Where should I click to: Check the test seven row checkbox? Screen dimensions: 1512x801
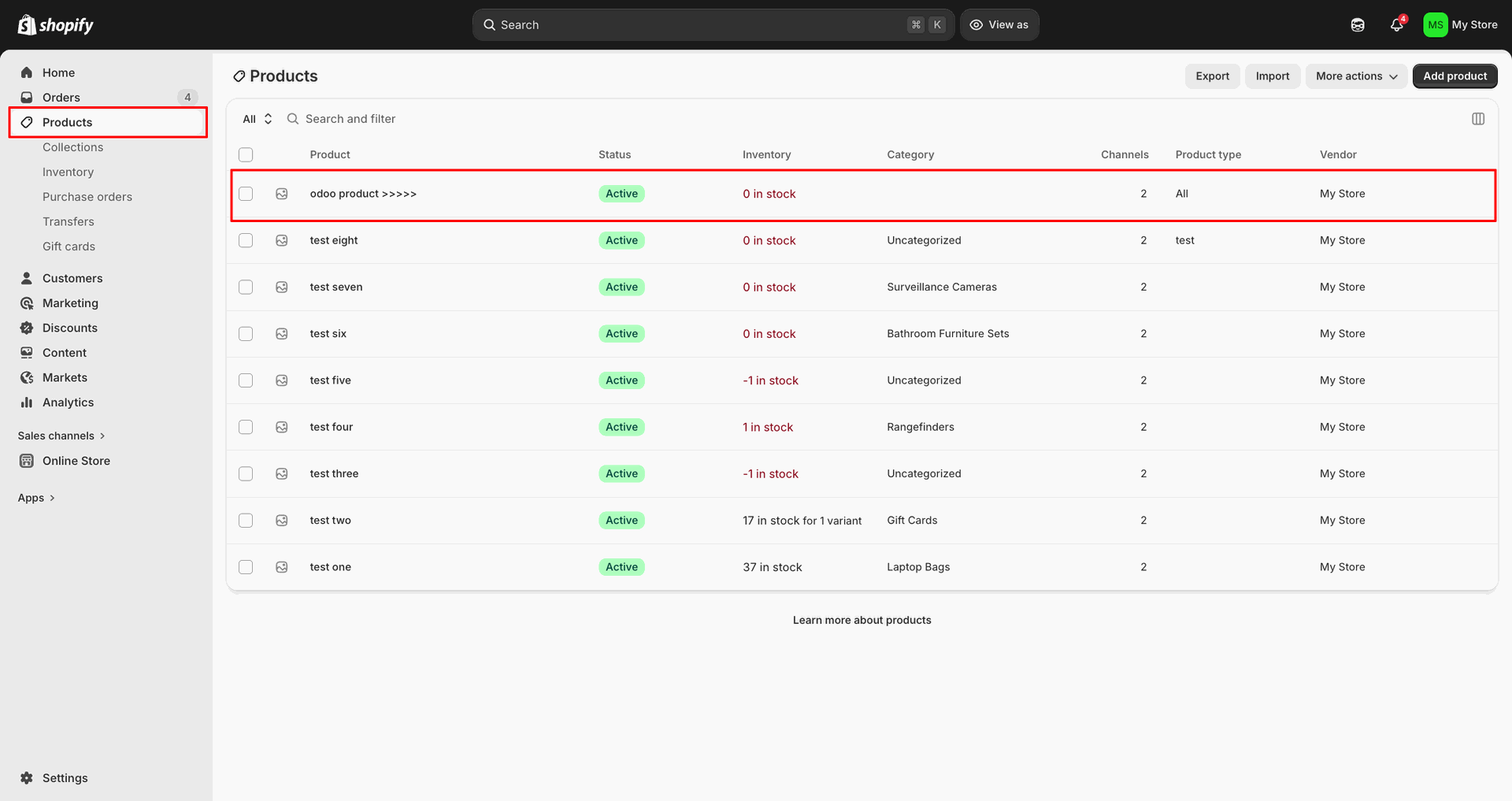coord(246,287)
